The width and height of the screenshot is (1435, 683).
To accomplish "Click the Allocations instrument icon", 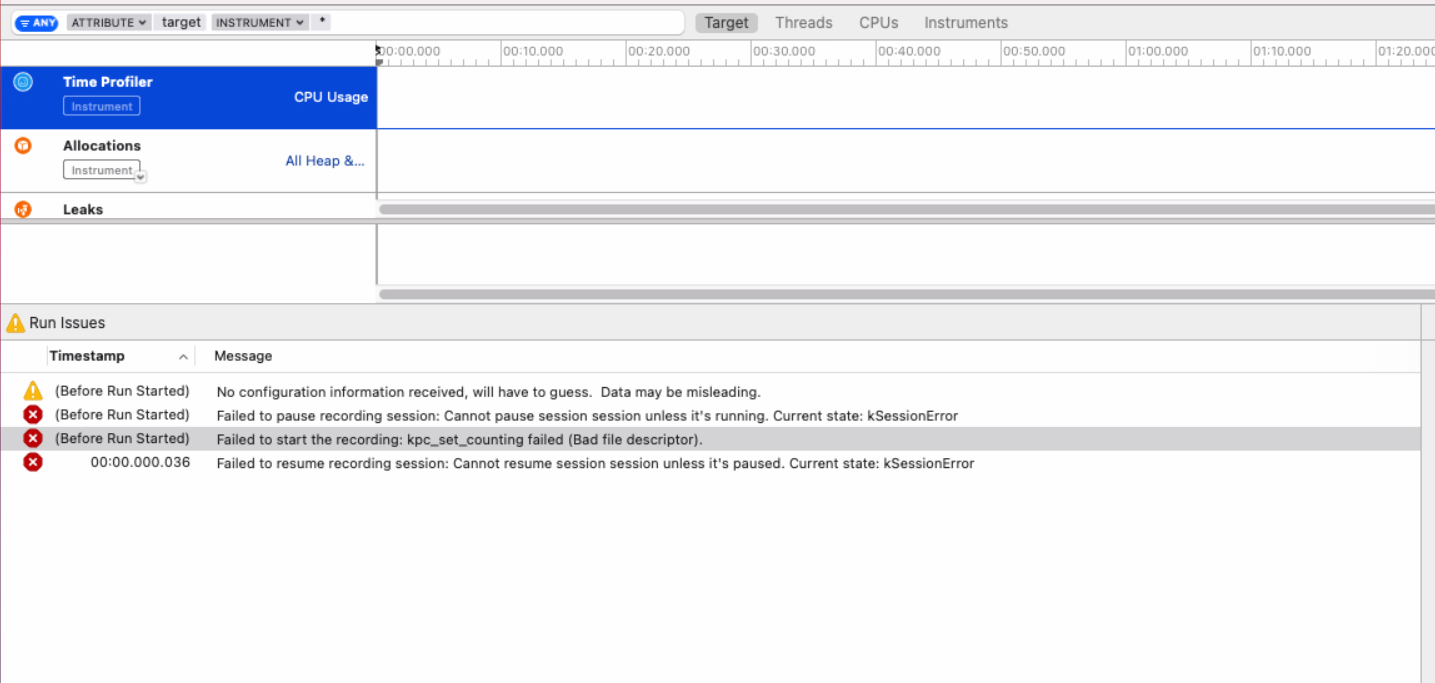I will click(23, 146).
